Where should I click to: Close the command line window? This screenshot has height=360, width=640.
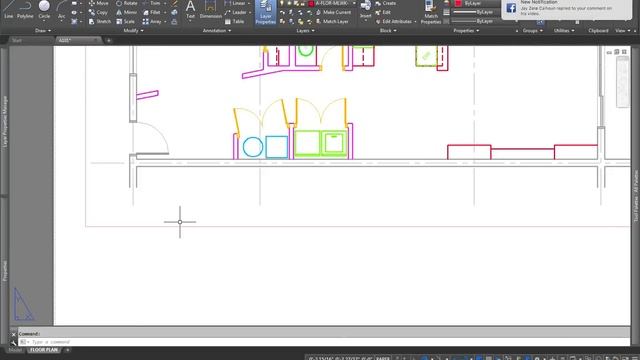[13, 334]
